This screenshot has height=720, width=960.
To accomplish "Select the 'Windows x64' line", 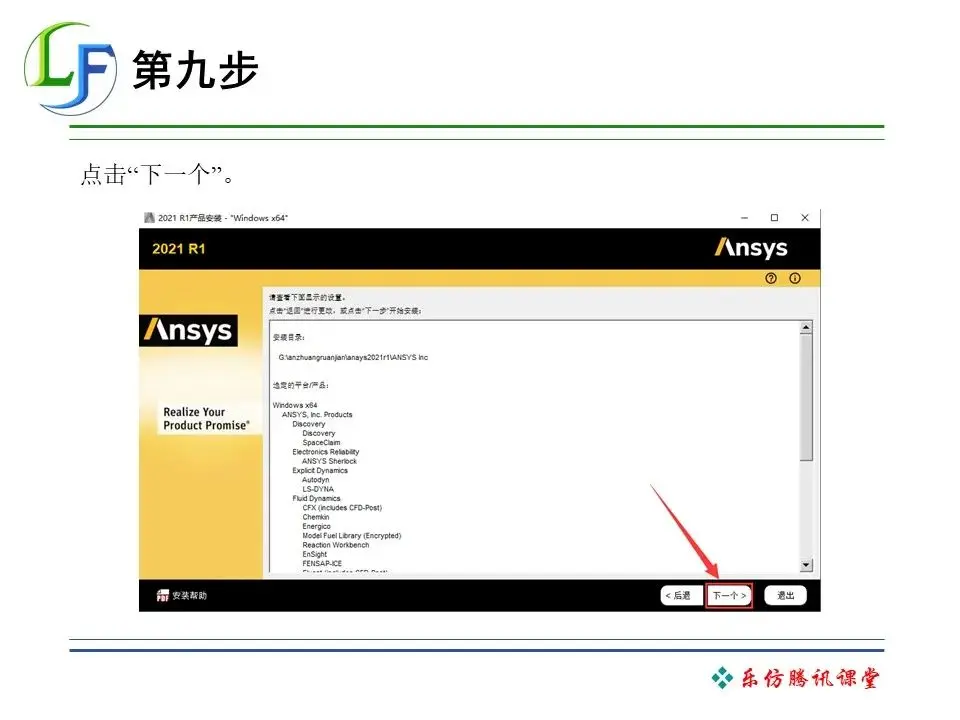I will tap(295, 405).
